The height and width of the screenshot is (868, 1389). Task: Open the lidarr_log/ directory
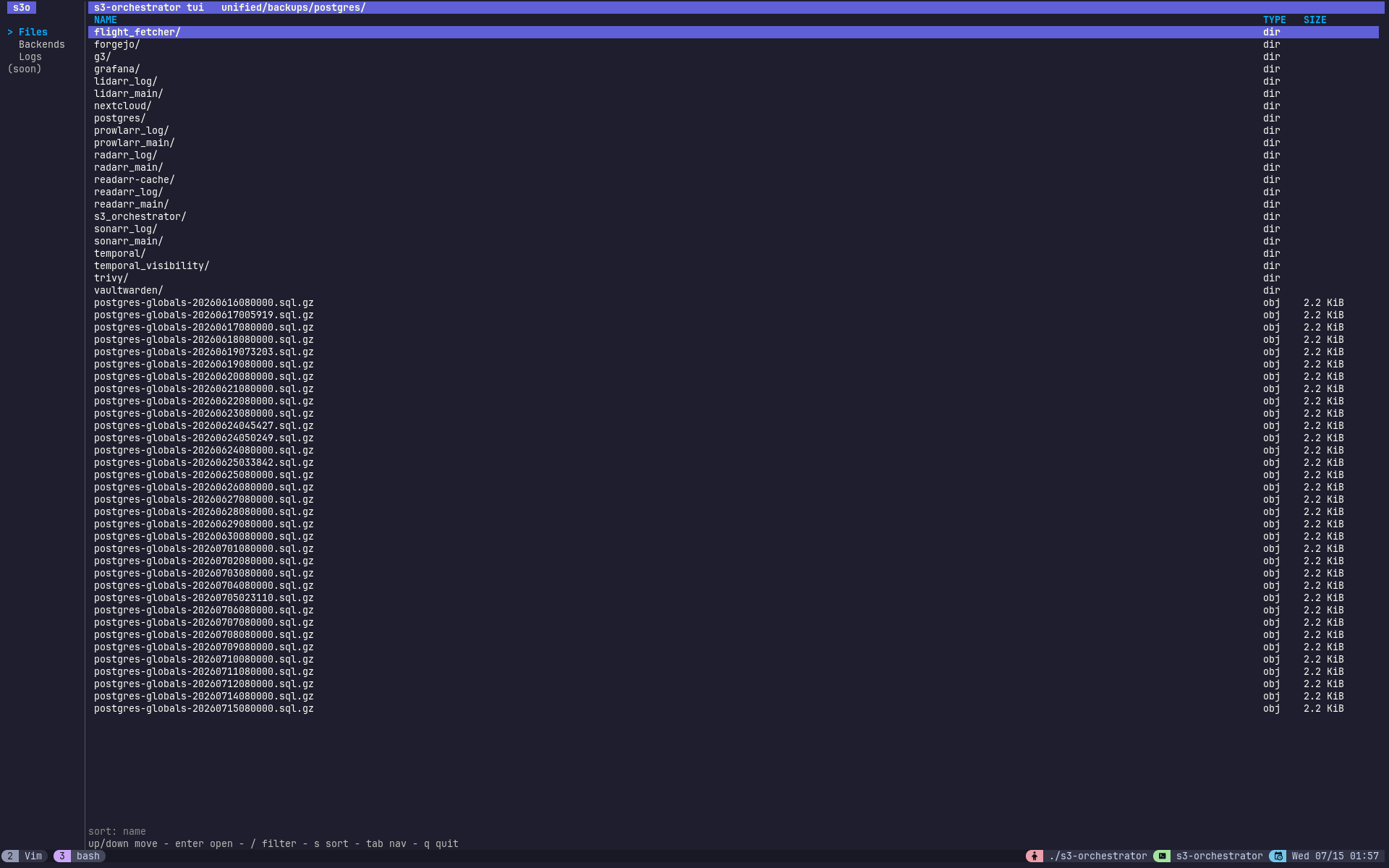point(733,81)
